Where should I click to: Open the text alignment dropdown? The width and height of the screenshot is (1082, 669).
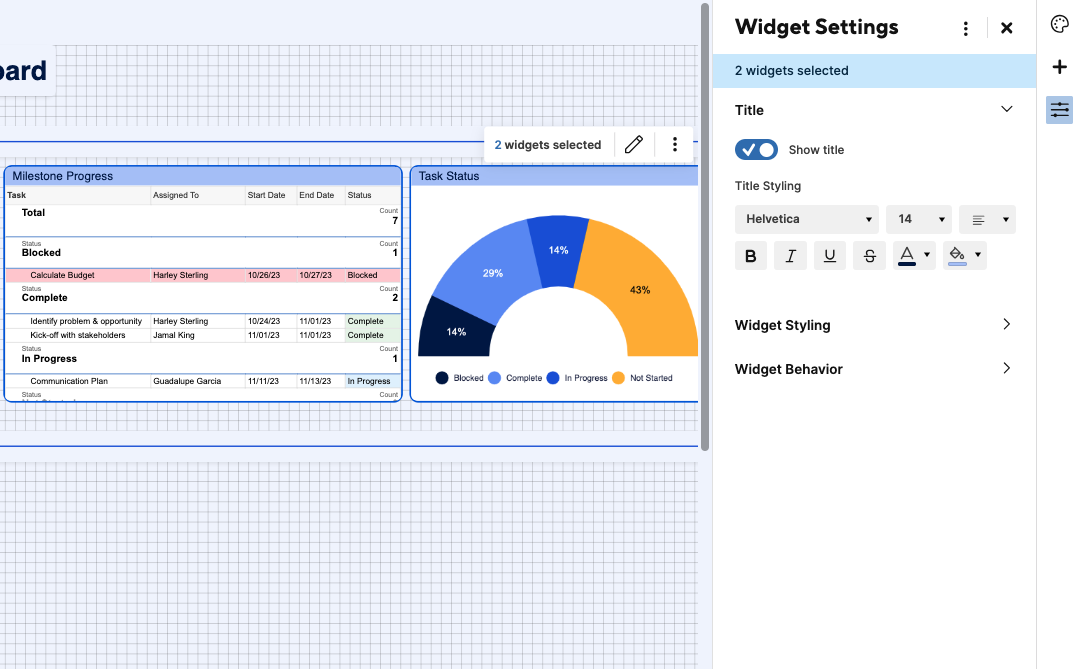pos(987,220)
